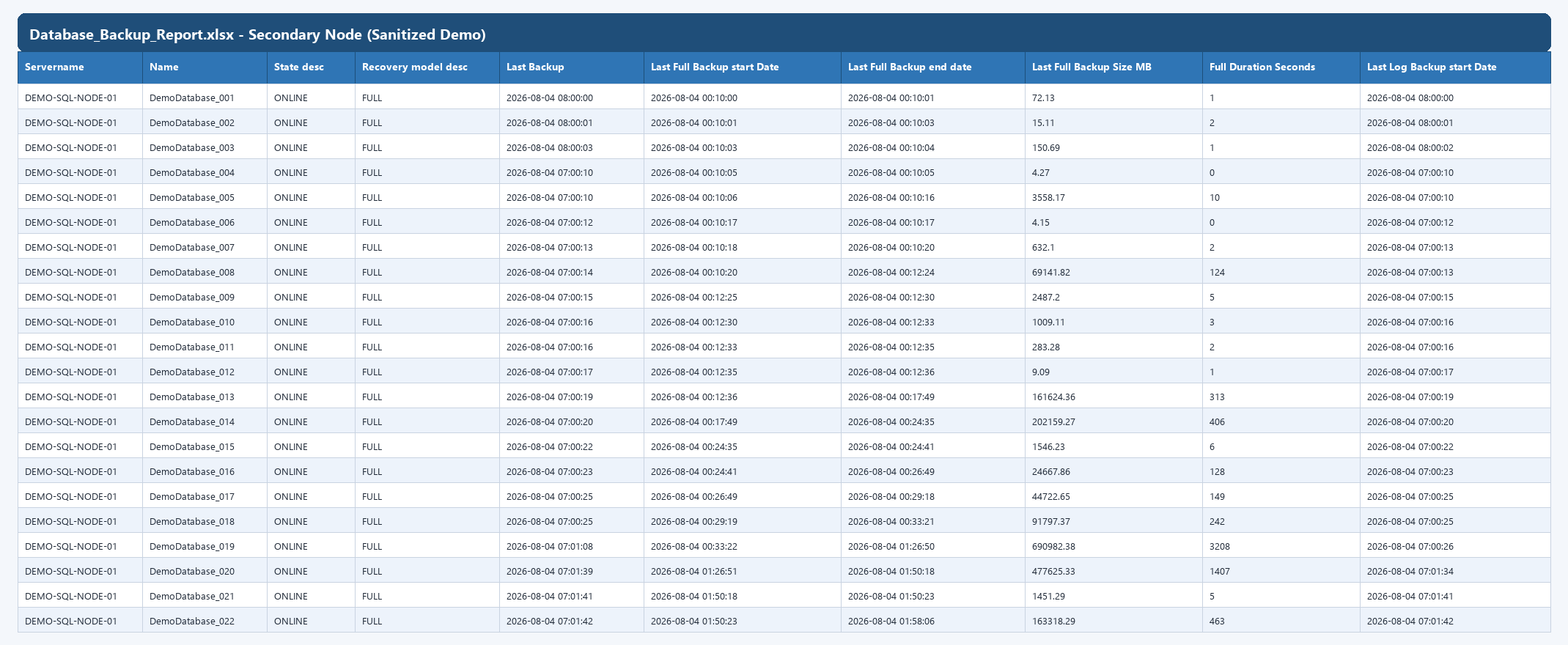The width and height of the screenshot is (1568, 645).
Task: Select cell DemoDatabase_002
Action: point(205,122)
